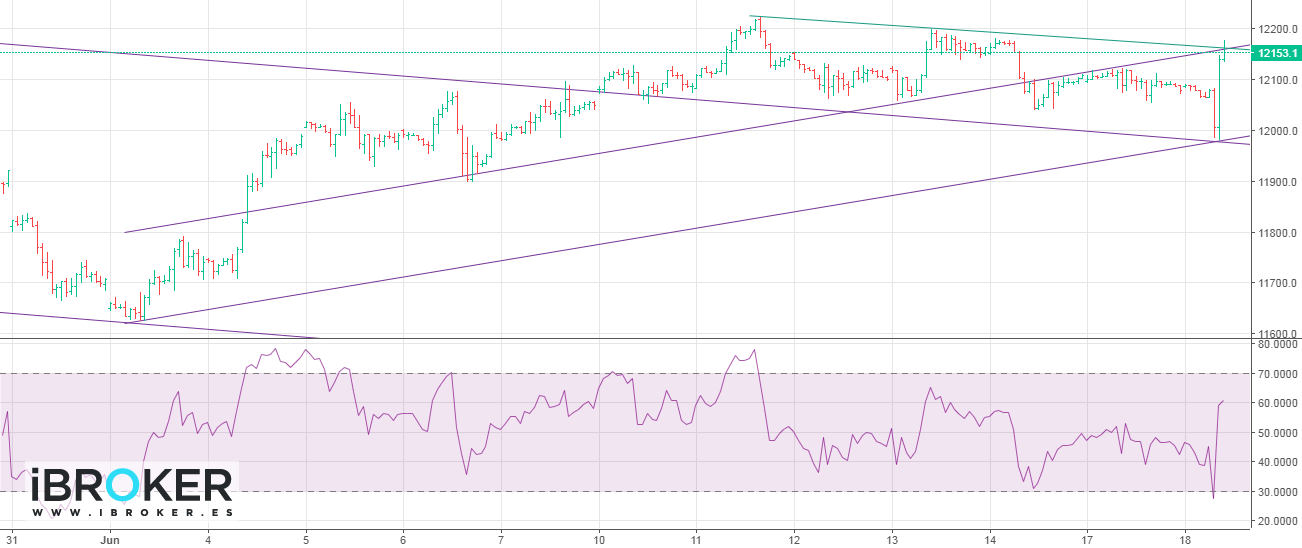
Task: Click the 60.0000 RSI axis label
Action: [x=1279, y=403]
